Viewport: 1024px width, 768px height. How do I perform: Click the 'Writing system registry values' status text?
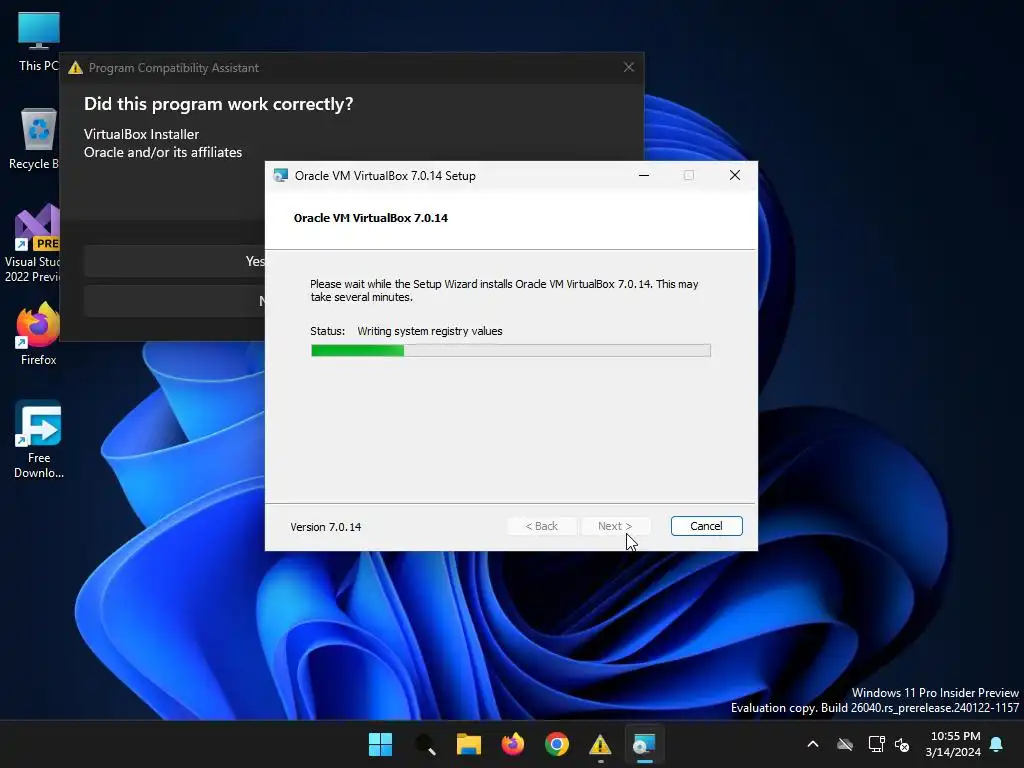(x=430, y=331)
